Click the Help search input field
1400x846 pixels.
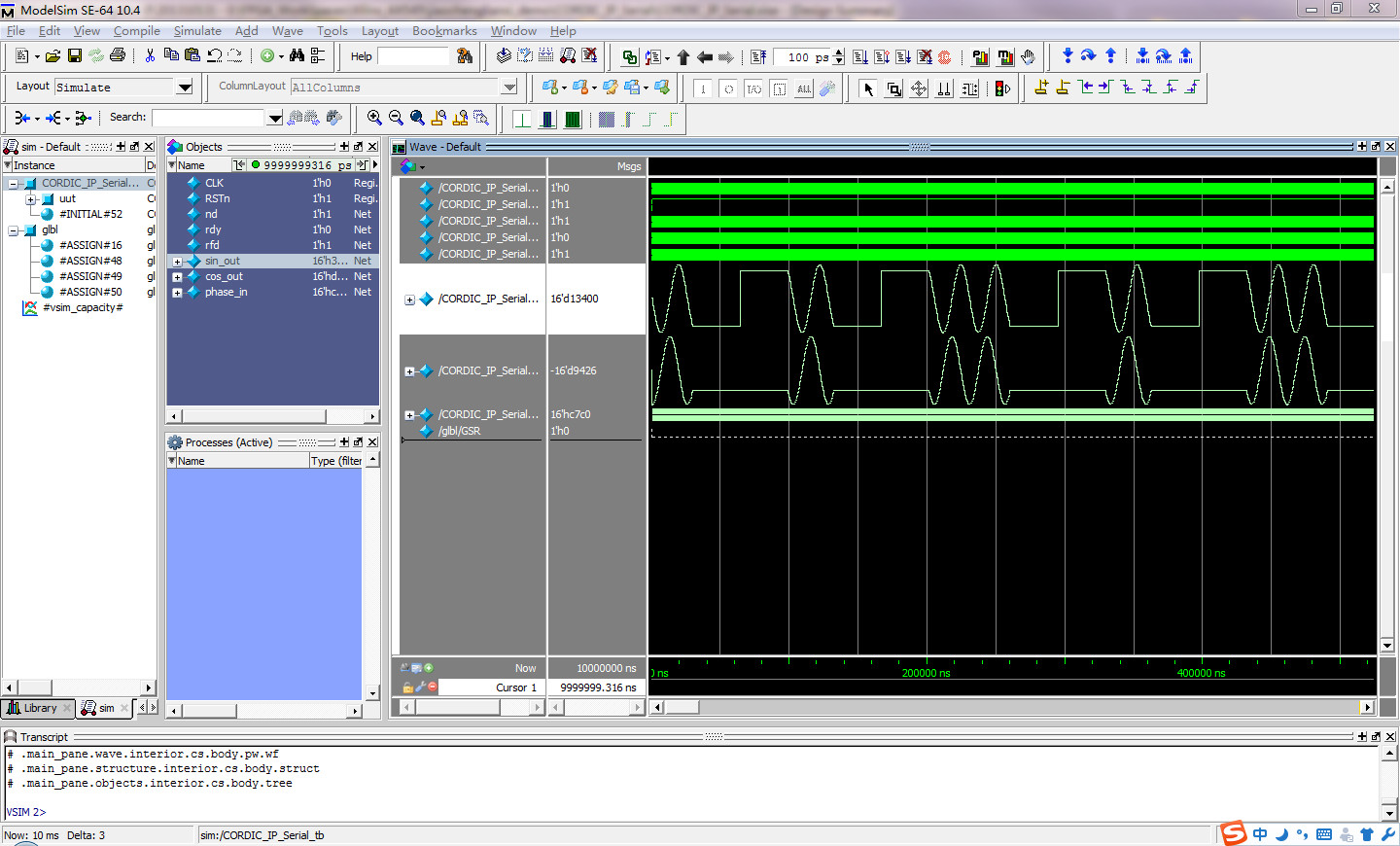click(x=412, y=56)
